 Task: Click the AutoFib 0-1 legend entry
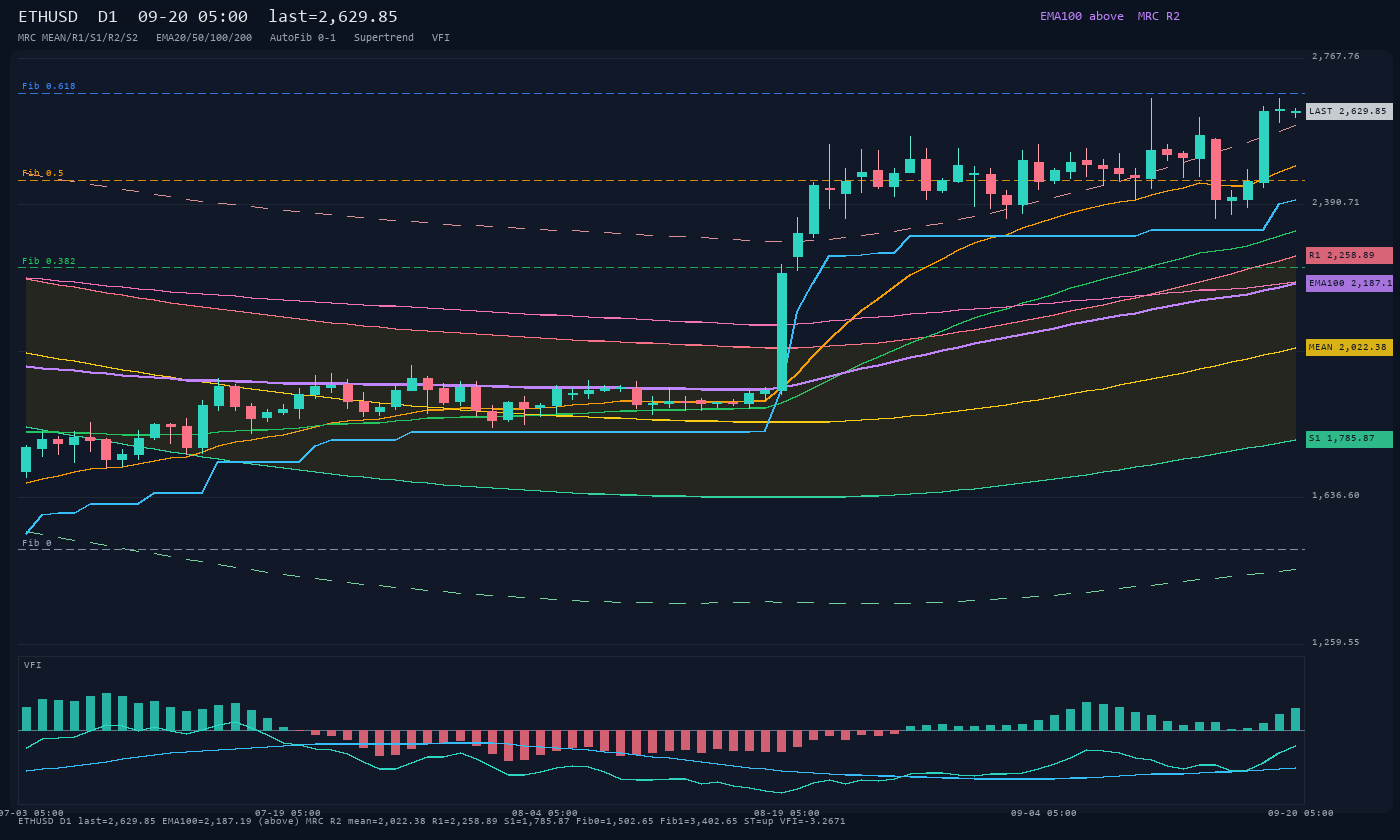coord(303,38)
